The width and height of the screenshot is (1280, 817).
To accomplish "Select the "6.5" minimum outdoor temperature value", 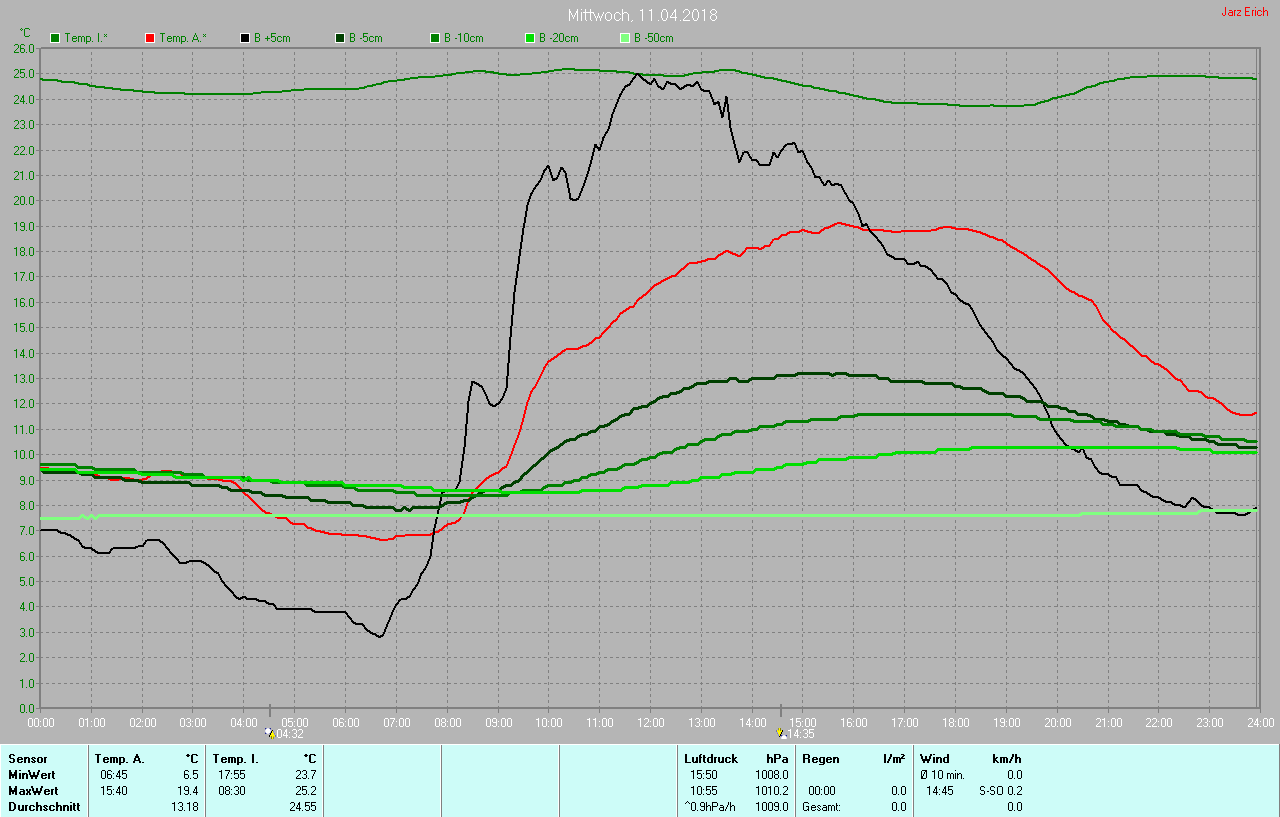I will click(190, 775).
